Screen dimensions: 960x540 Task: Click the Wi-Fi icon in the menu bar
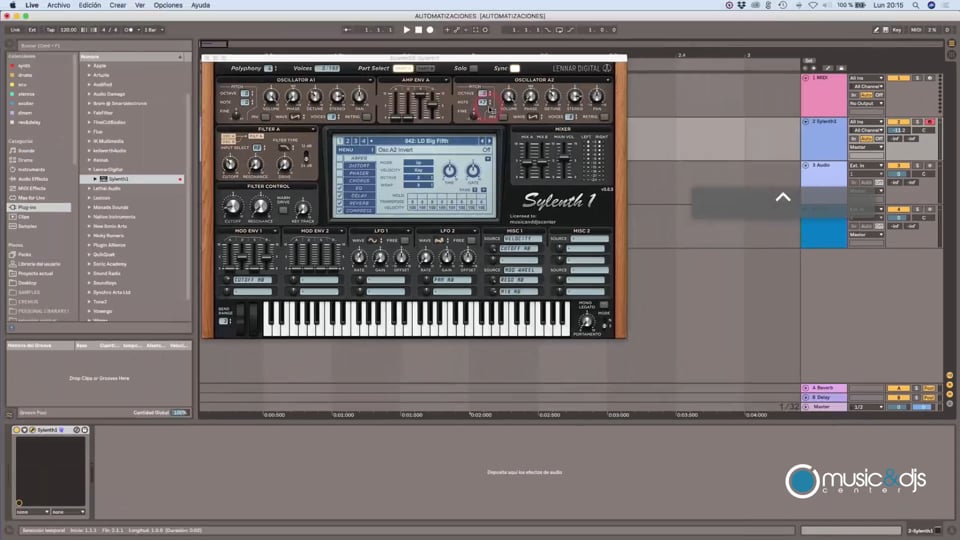pyautogui.click(x=813, y=5)
